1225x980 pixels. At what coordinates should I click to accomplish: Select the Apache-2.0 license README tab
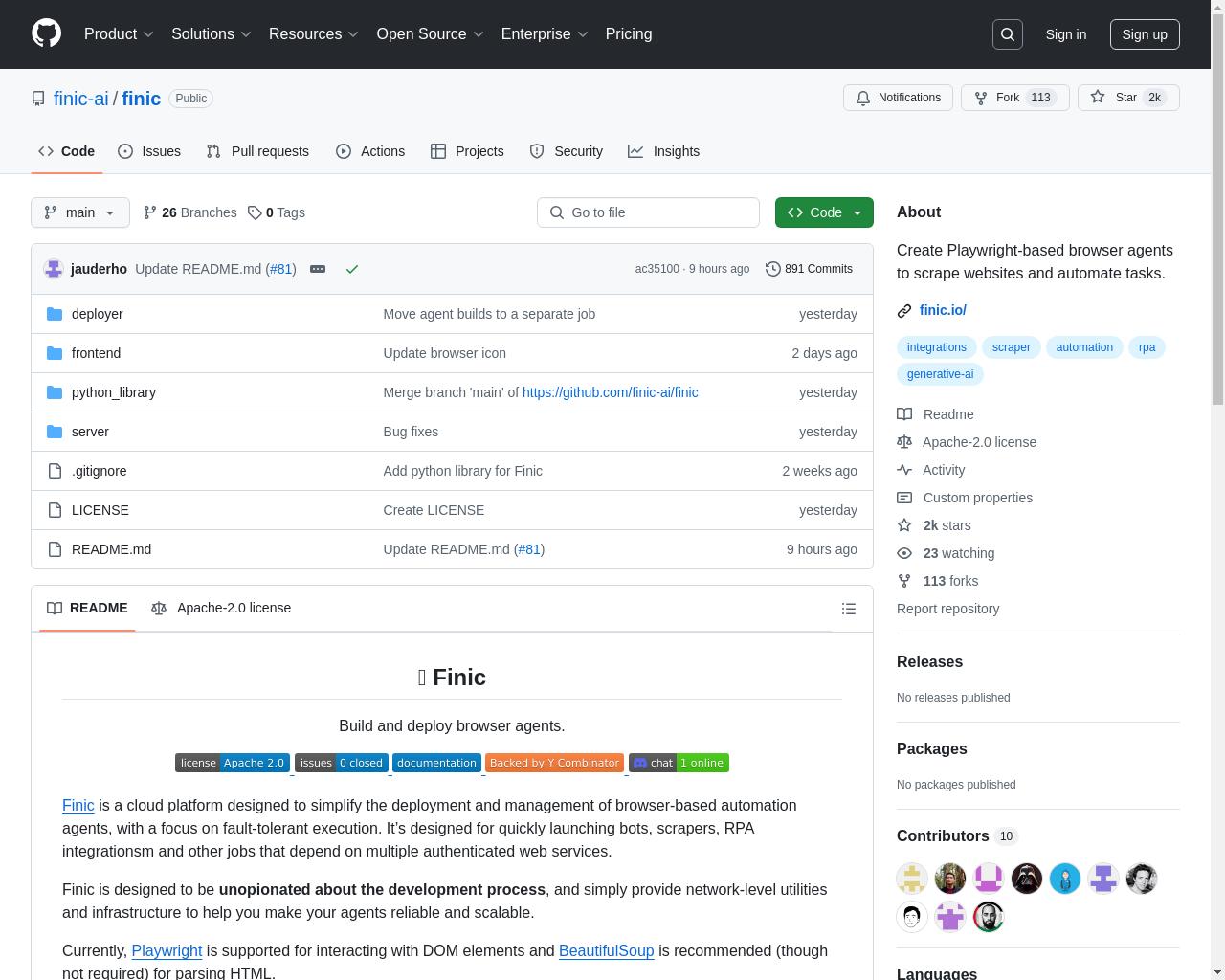(x=221, y=608)
